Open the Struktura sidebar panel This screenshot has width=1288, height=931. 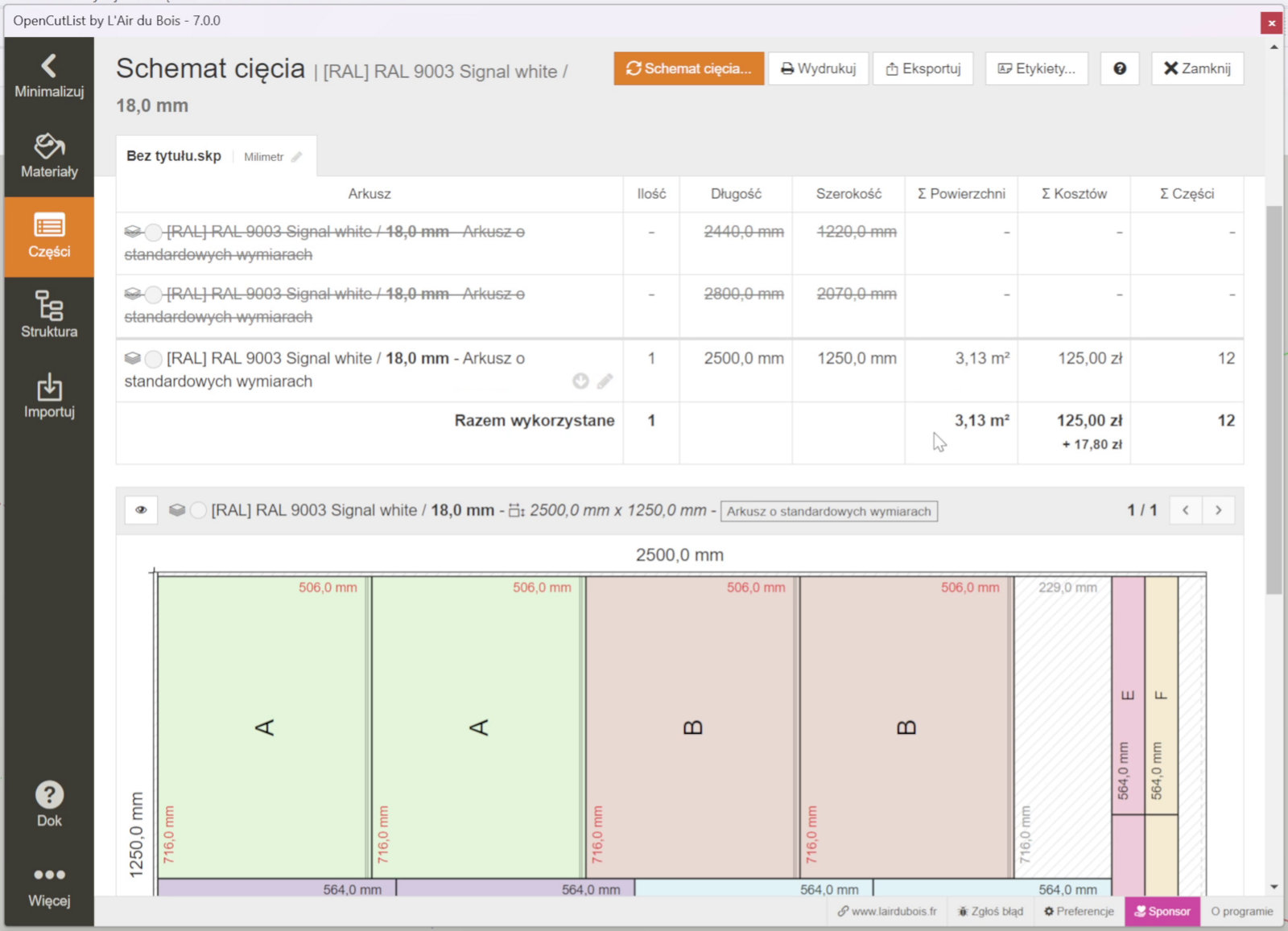pos(49,315)
